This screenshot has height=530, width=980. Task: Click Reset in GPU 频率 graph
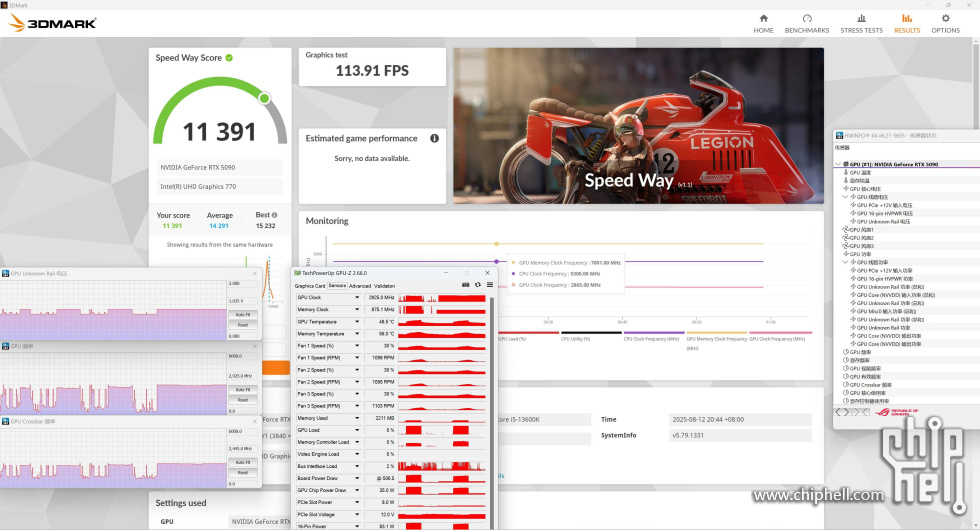(243, 399)
